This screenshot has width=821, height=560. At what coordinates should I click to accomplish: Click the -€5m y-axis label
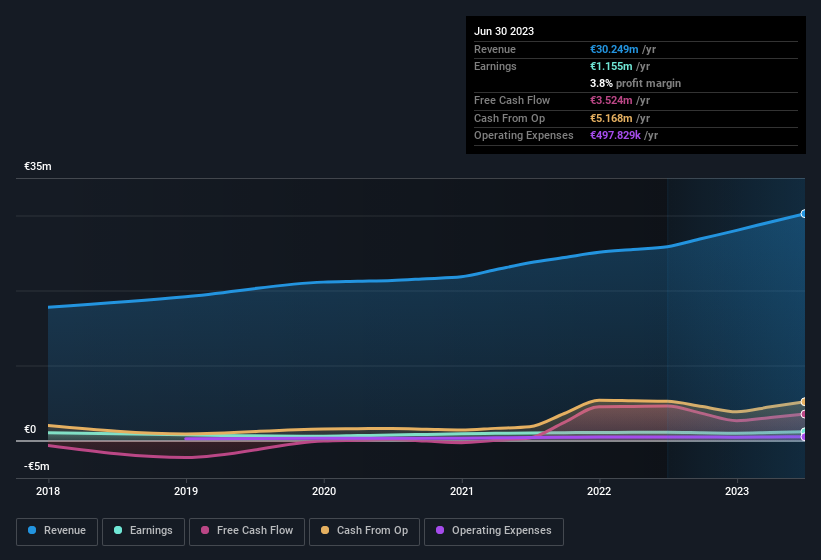coord(37,466)
